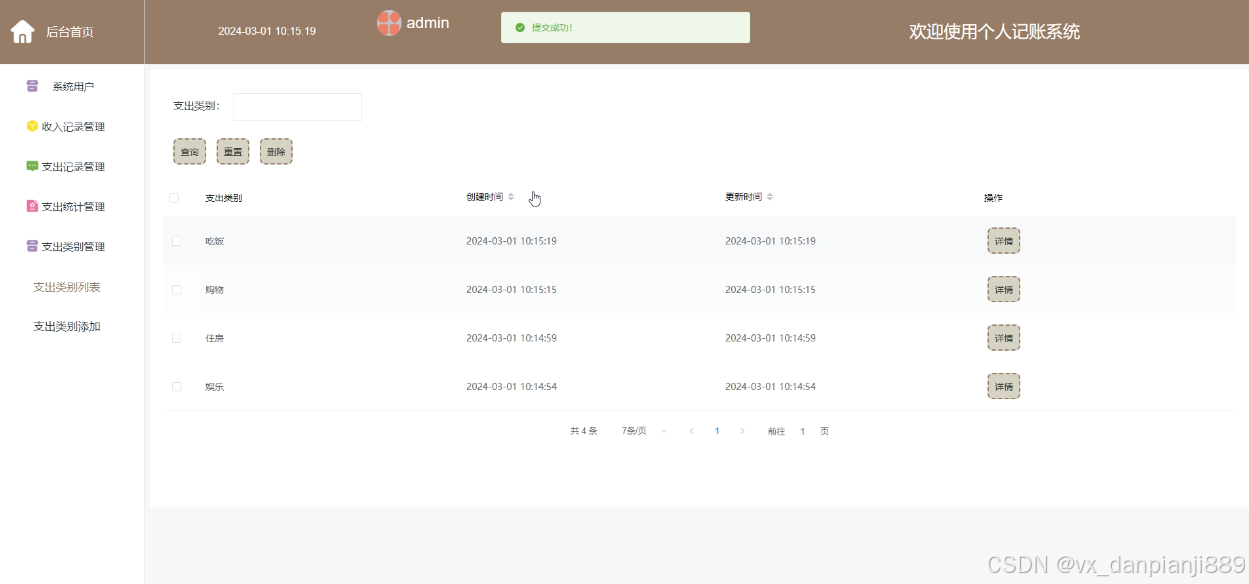The width and height of the screenshot is (1249, 584).
Task: Check the 住房 row checkbox
Action: click(x=177, y=338)
